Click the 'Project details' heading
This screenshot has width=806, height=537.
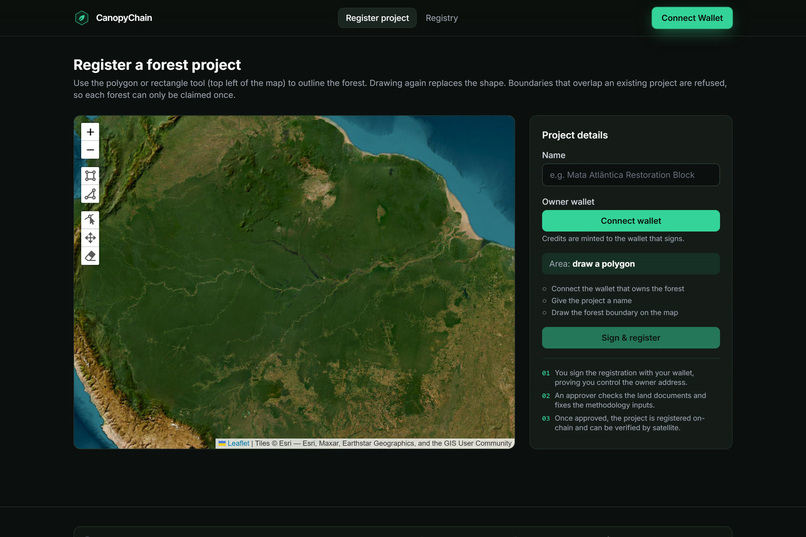(575, 135)
